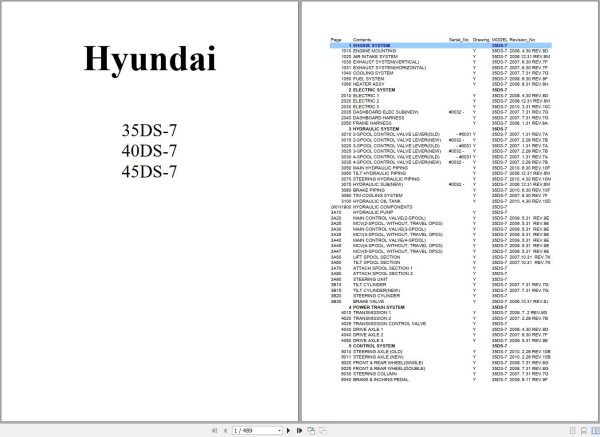
Task: Click the STEERING HYDRAULIC PIPING entry
Action: [386, 179]
